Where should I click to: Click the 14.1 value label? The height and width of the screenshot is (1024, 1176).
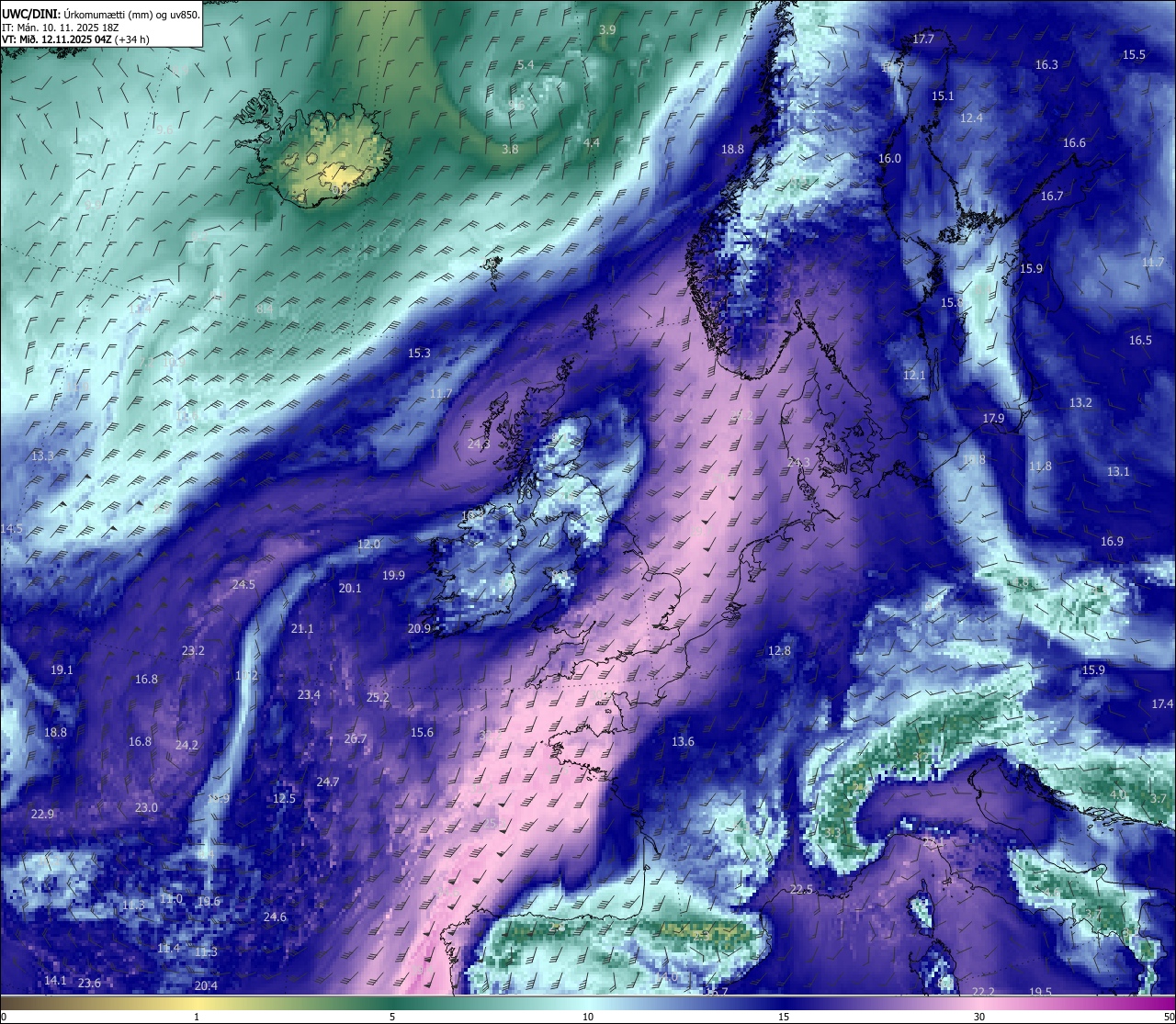pyautogui.click(x=55, y=980)
